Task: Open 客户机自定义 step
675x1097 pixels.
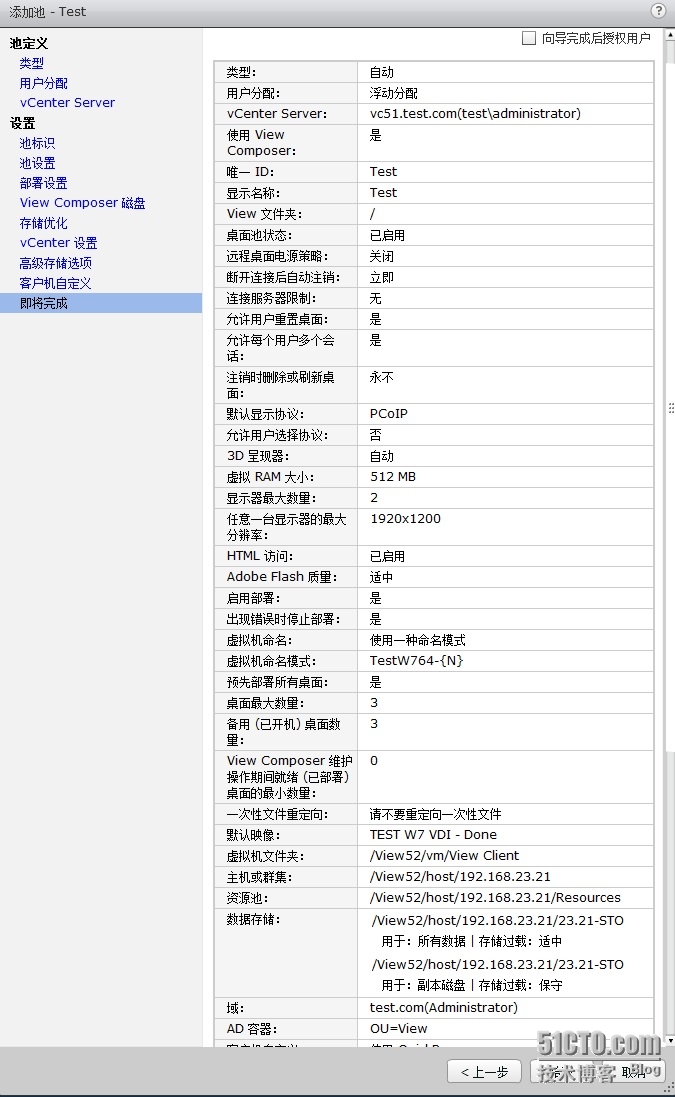Action: tap(55, 283)
